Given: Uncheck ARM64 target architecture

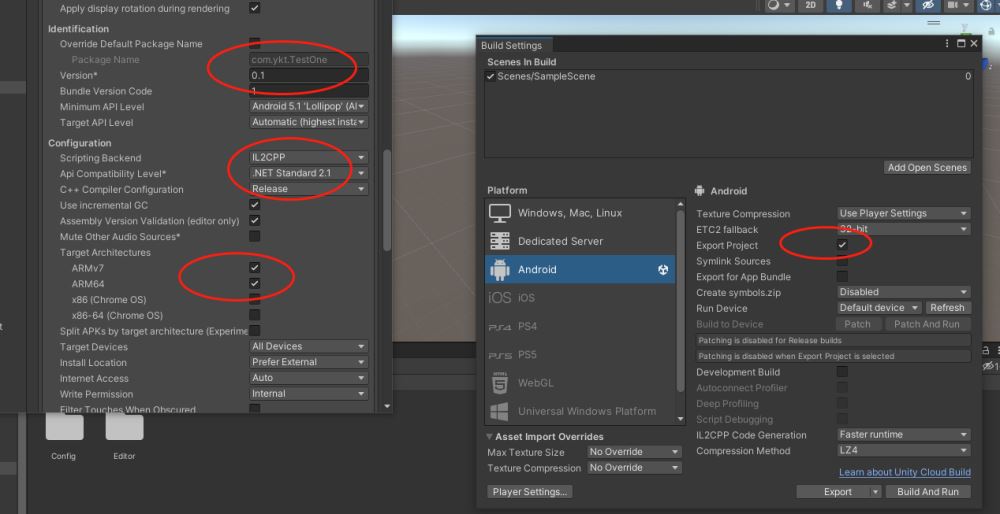Looking at the screenshot, I should (255, 284).
